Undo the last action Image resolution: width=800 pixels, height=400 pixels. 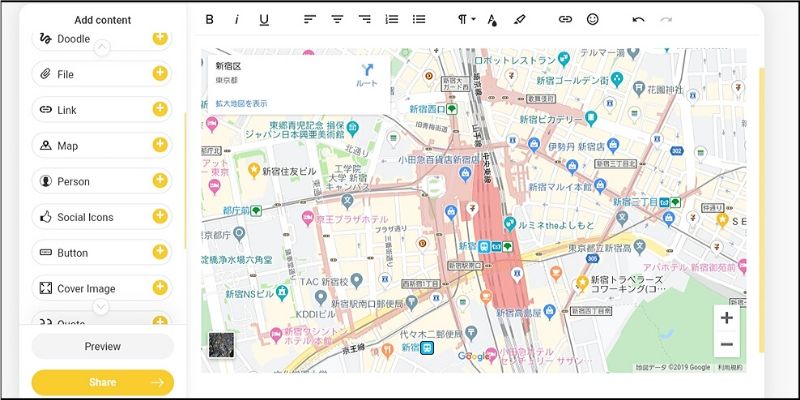(x=638, y=19)
